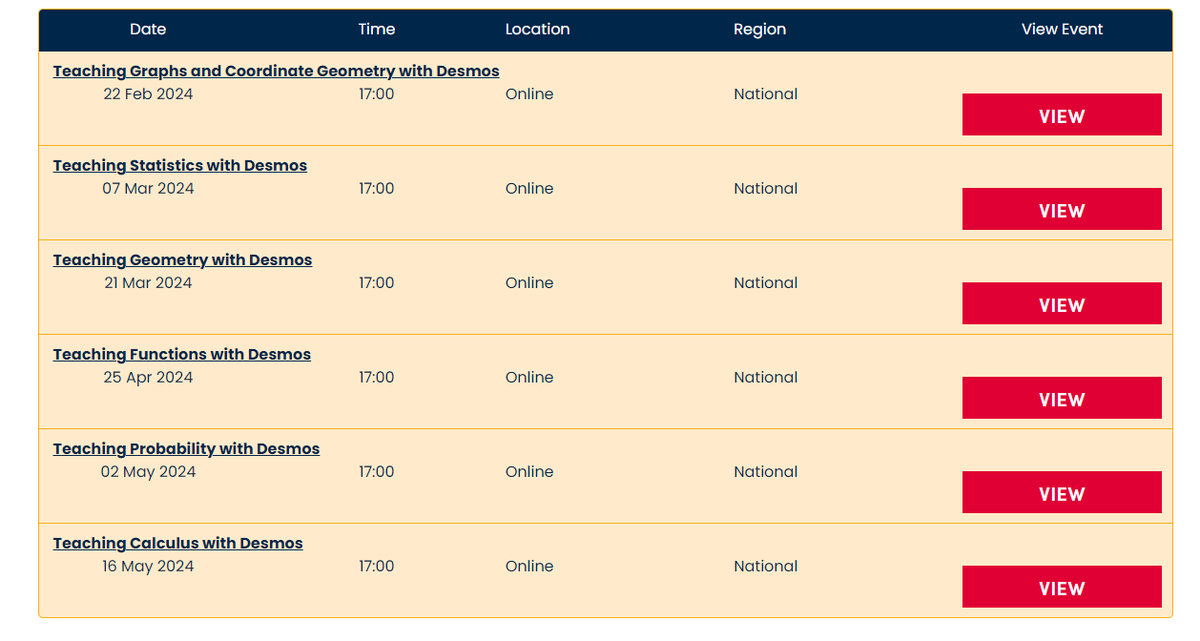Click the National region for Teaching Calculus
This screenshot has height=641, width=1200.
766,566
